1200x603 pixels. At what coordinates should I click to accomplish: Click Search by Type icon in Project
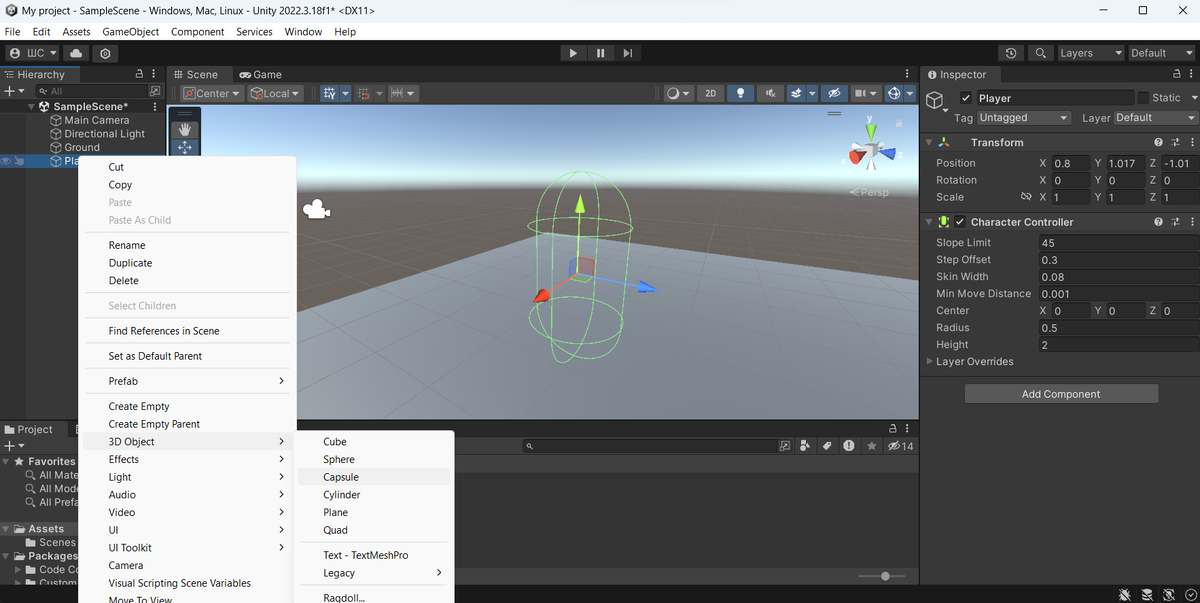pos(806,445)
